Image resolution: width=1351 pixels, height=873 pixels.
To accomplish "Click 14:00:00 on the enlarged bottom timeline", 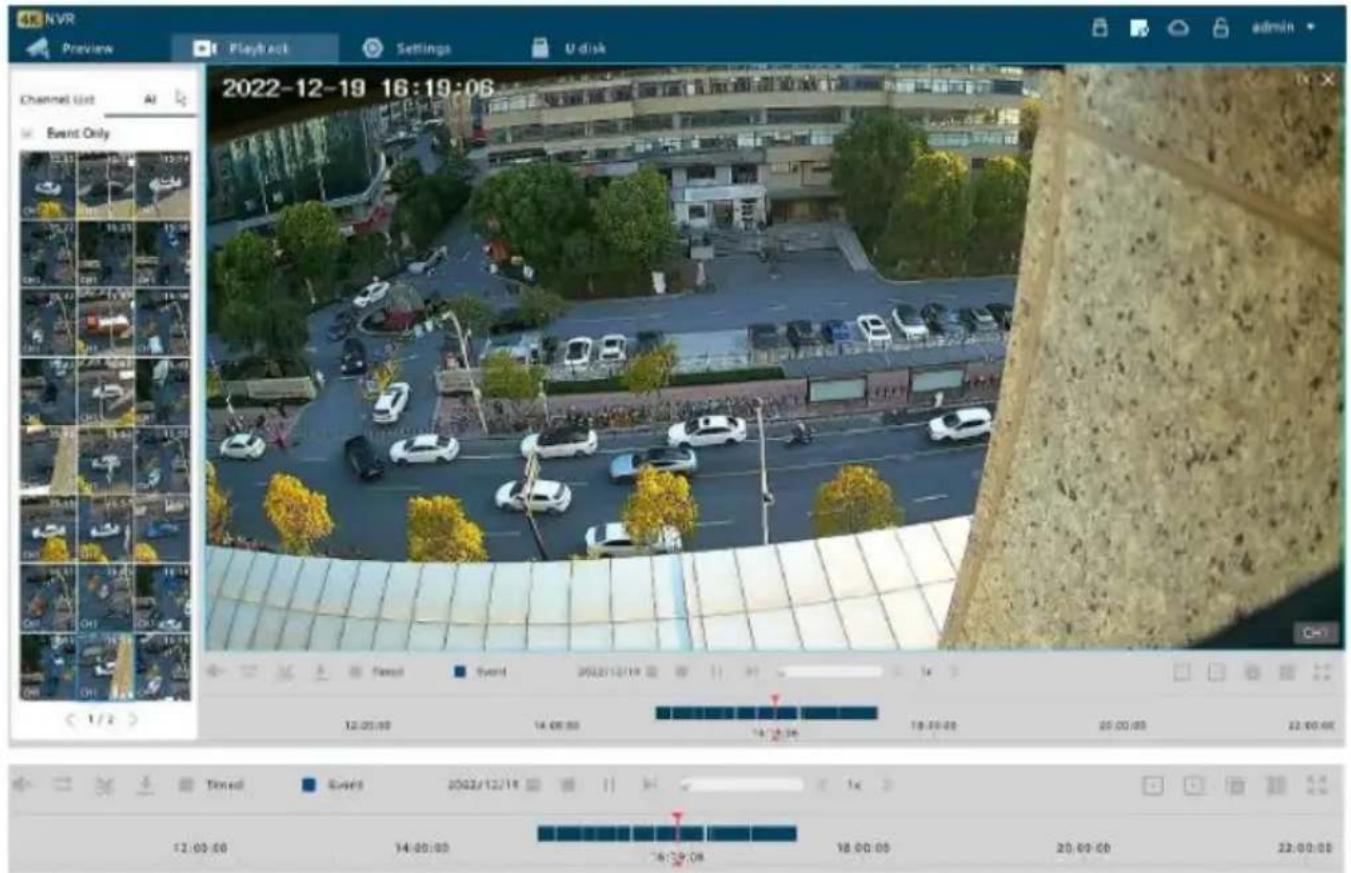I will tap(424, 848).
